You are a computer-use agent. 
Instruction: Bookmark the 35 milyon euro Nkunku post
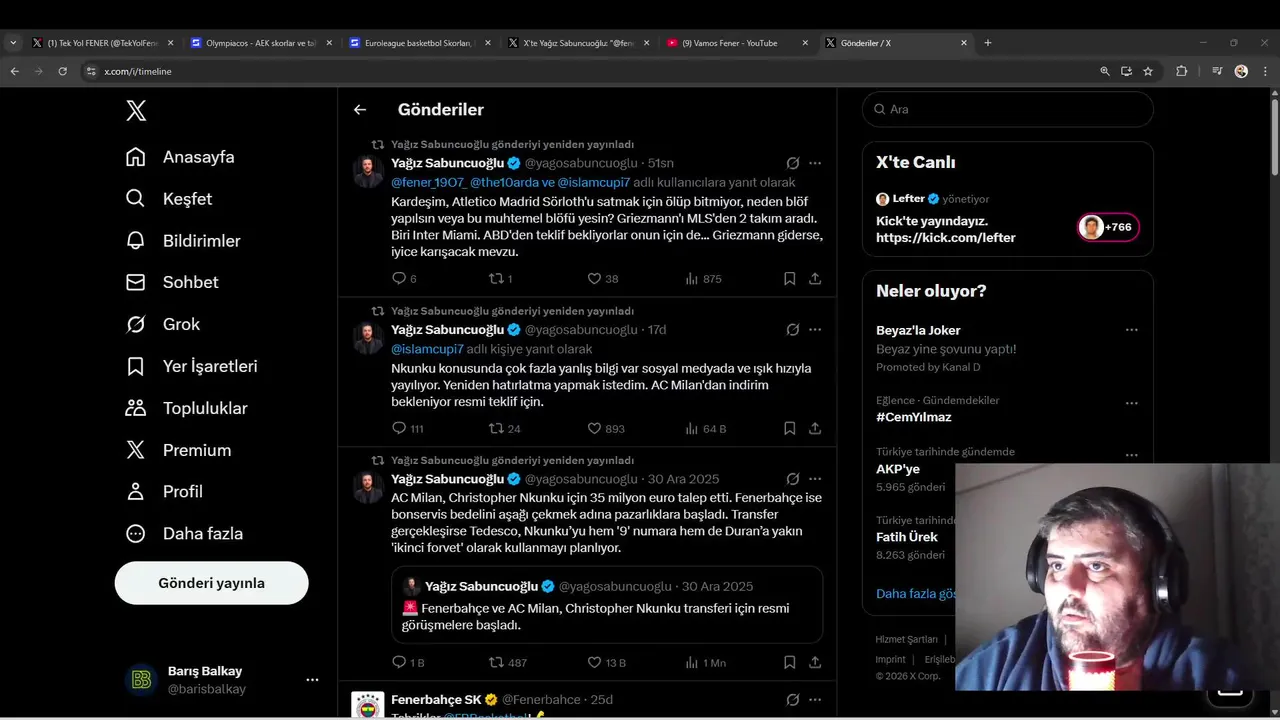(x=790, y=662)
